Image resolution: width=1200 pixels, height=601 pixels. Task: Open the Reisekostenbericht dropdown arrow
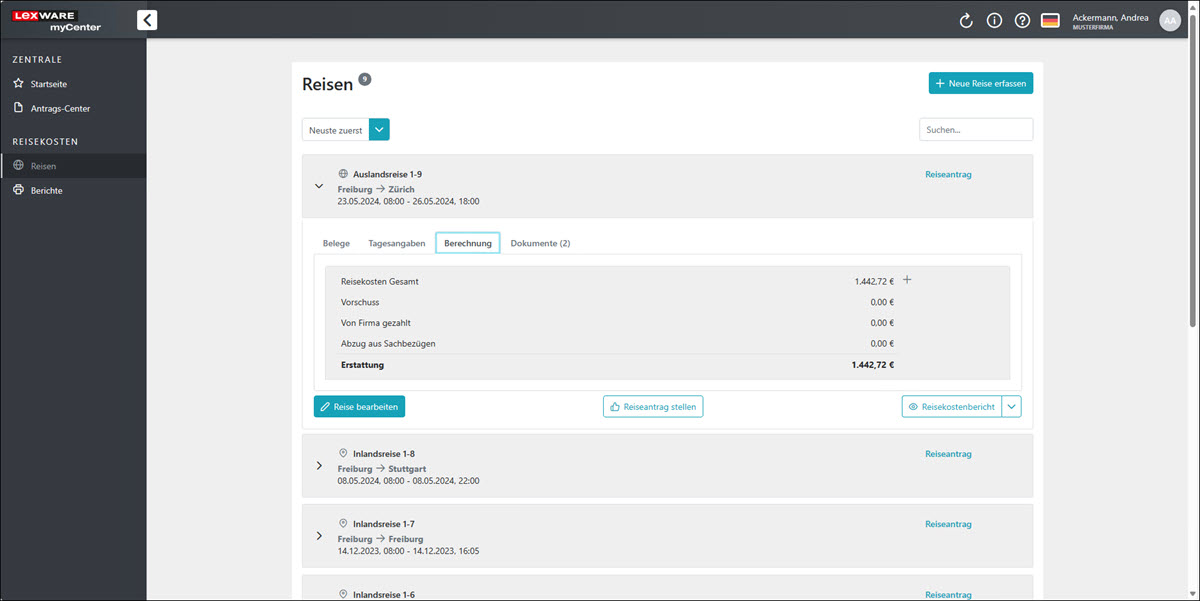click(1012, 406)
